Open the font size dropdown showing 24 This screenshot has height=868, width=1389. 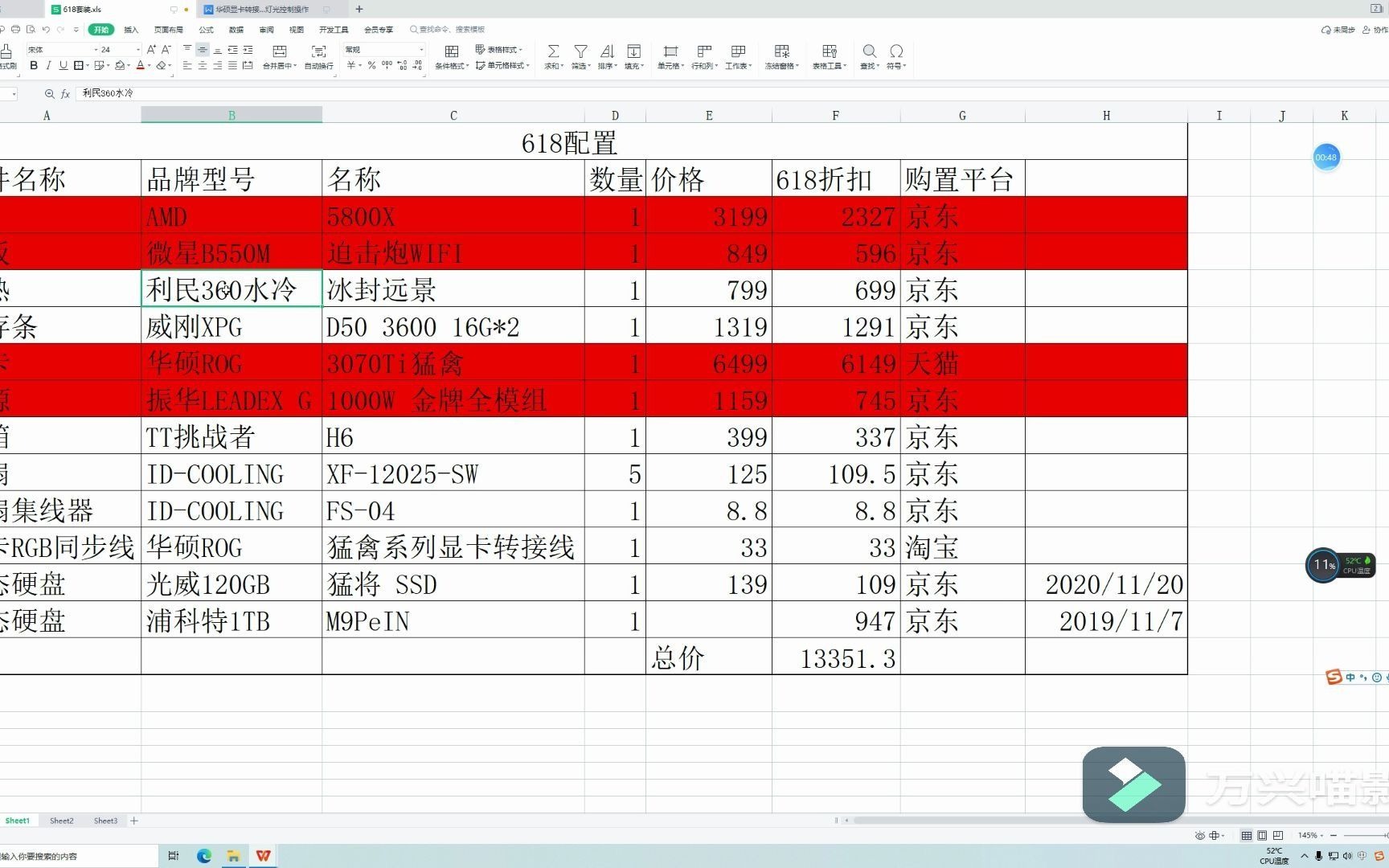click(137, 50)
